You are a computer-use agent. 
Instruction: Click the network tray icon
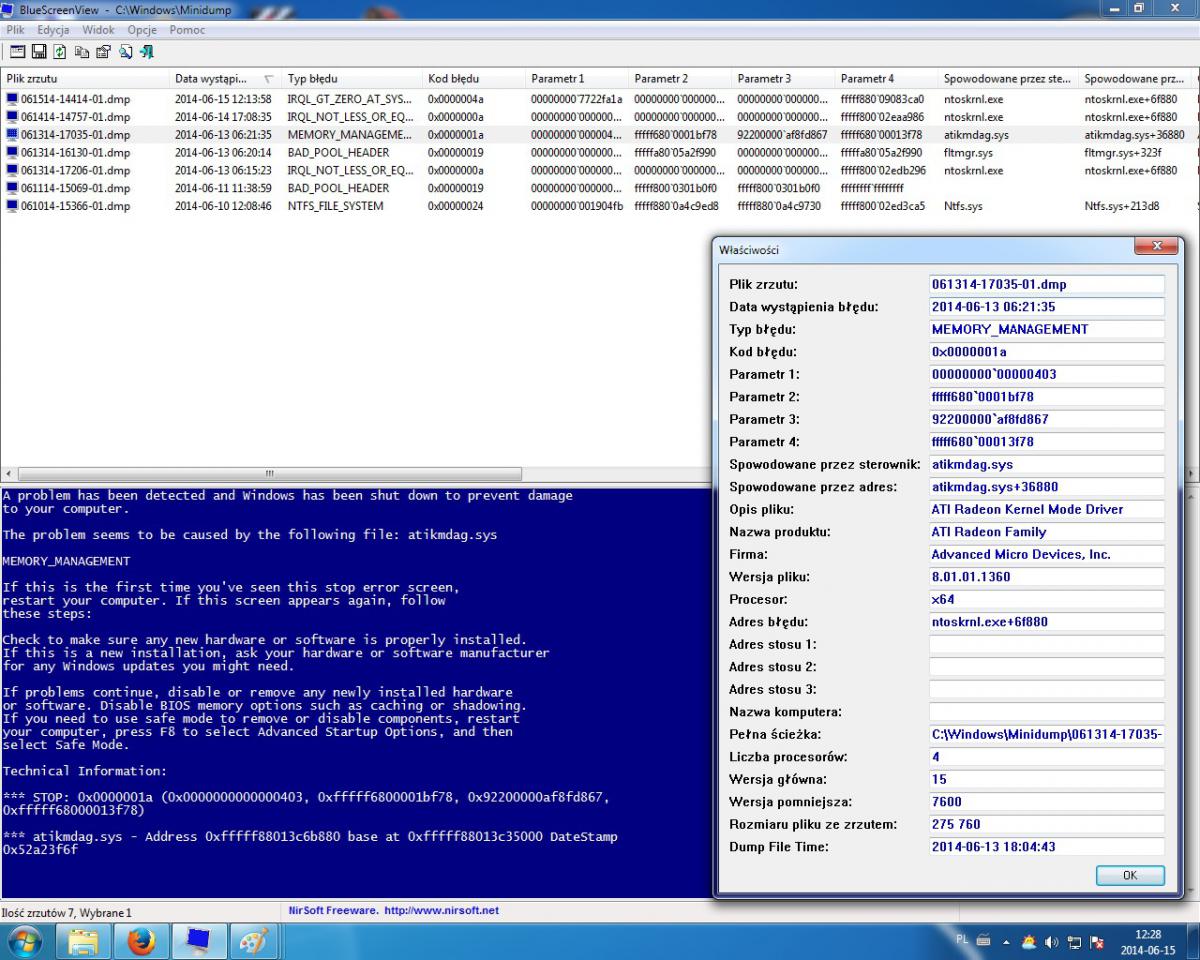[x=1074, y=942]
